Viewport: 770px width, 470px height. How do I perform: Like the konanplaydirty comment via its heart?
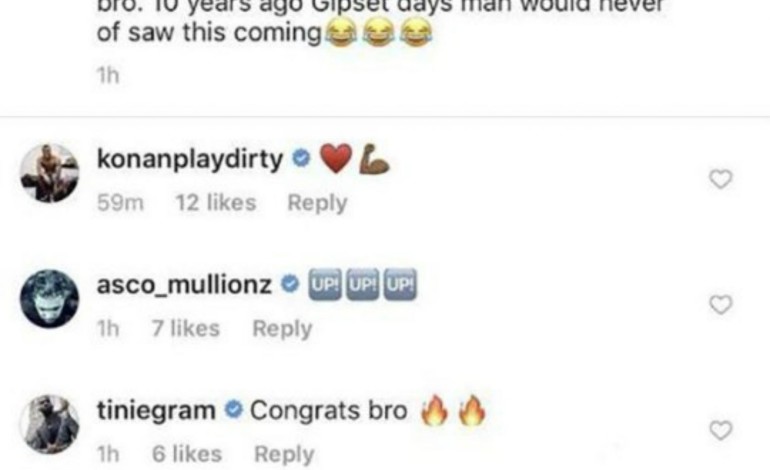(x=720, y=179)
